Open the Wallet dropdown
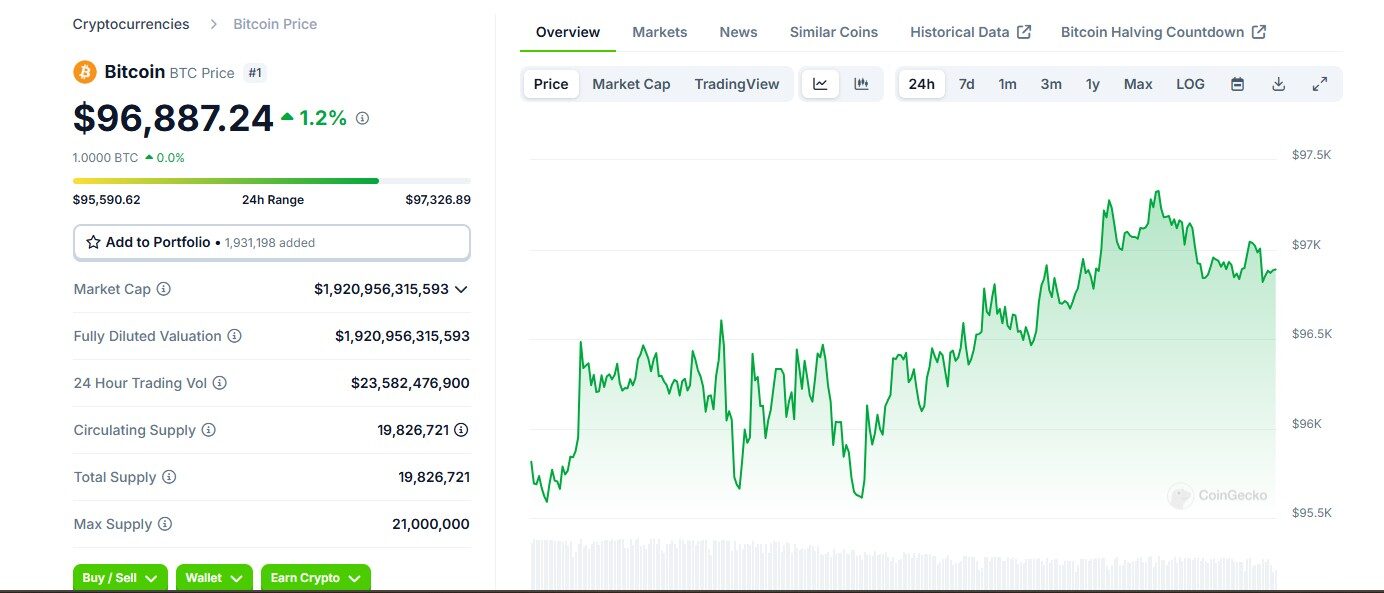This screenshot has width=1384, height=593. [214, 578]
